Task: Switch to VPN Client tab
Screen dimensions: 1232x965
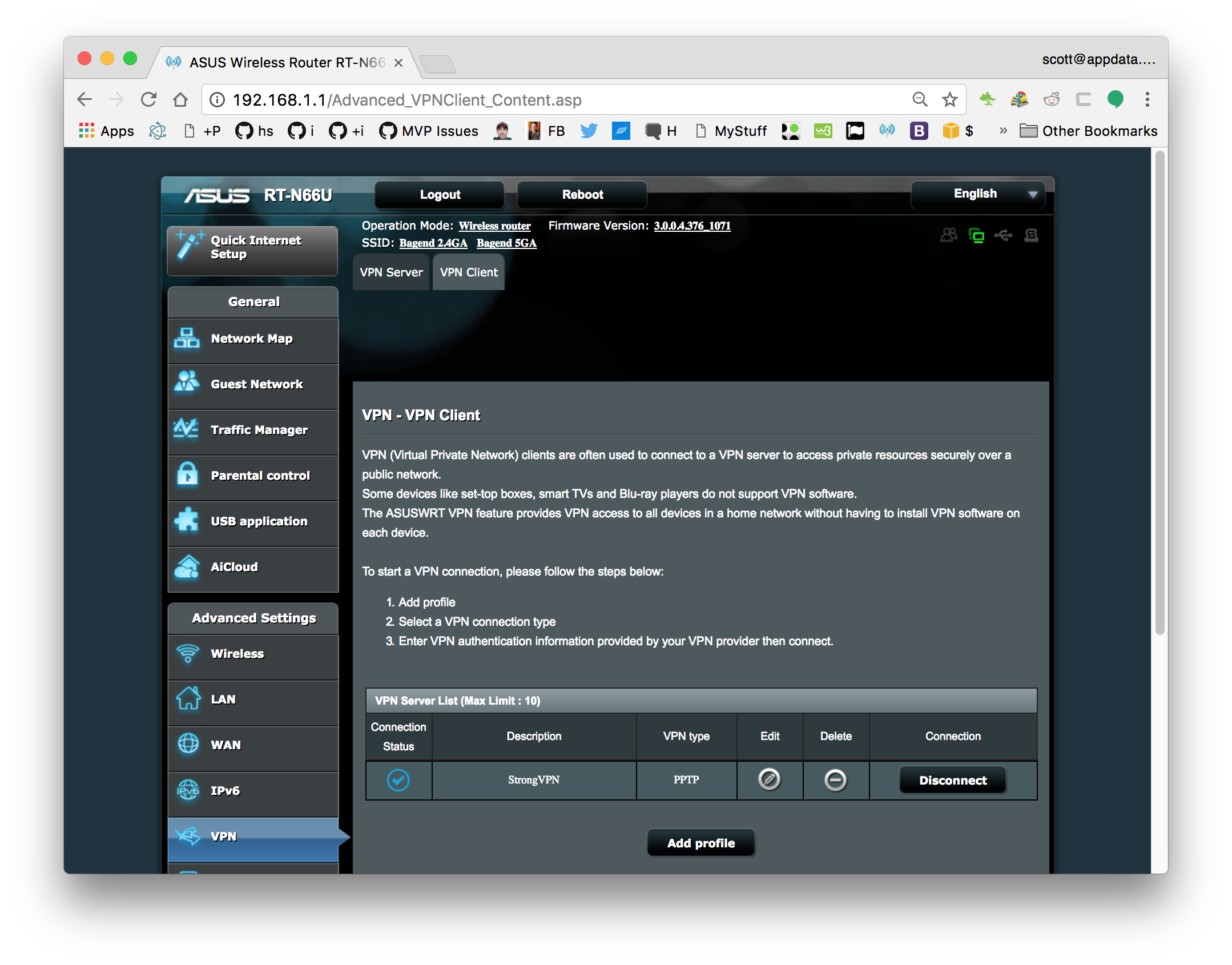Action: click(x=469, y=272)
